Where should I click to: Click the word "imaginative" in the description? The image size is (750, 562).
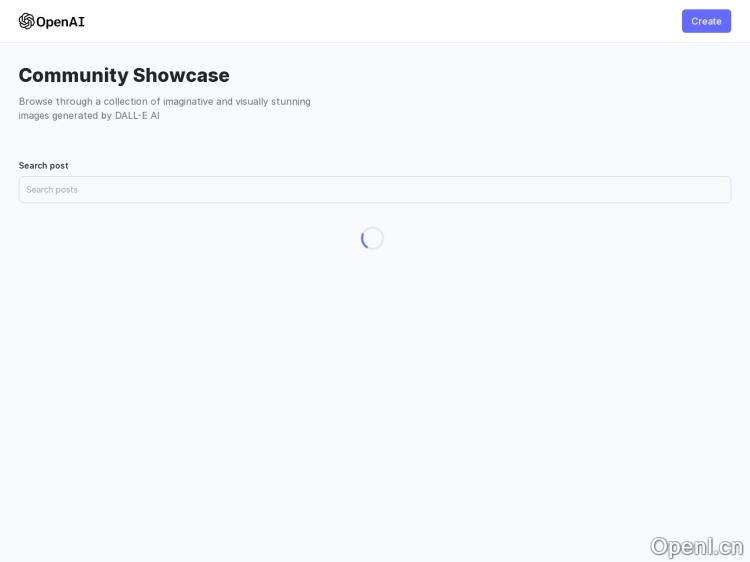click(x=188, y=101)
